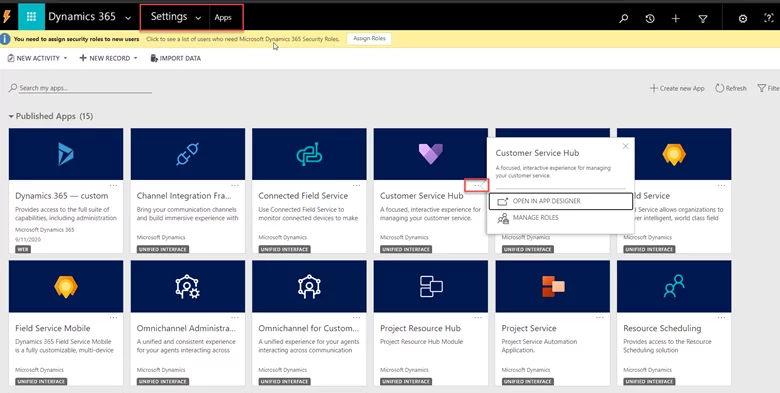Click the Import Data button
Image resolution: width=780 pixels, height=393 pixels.
coord(176,58)
